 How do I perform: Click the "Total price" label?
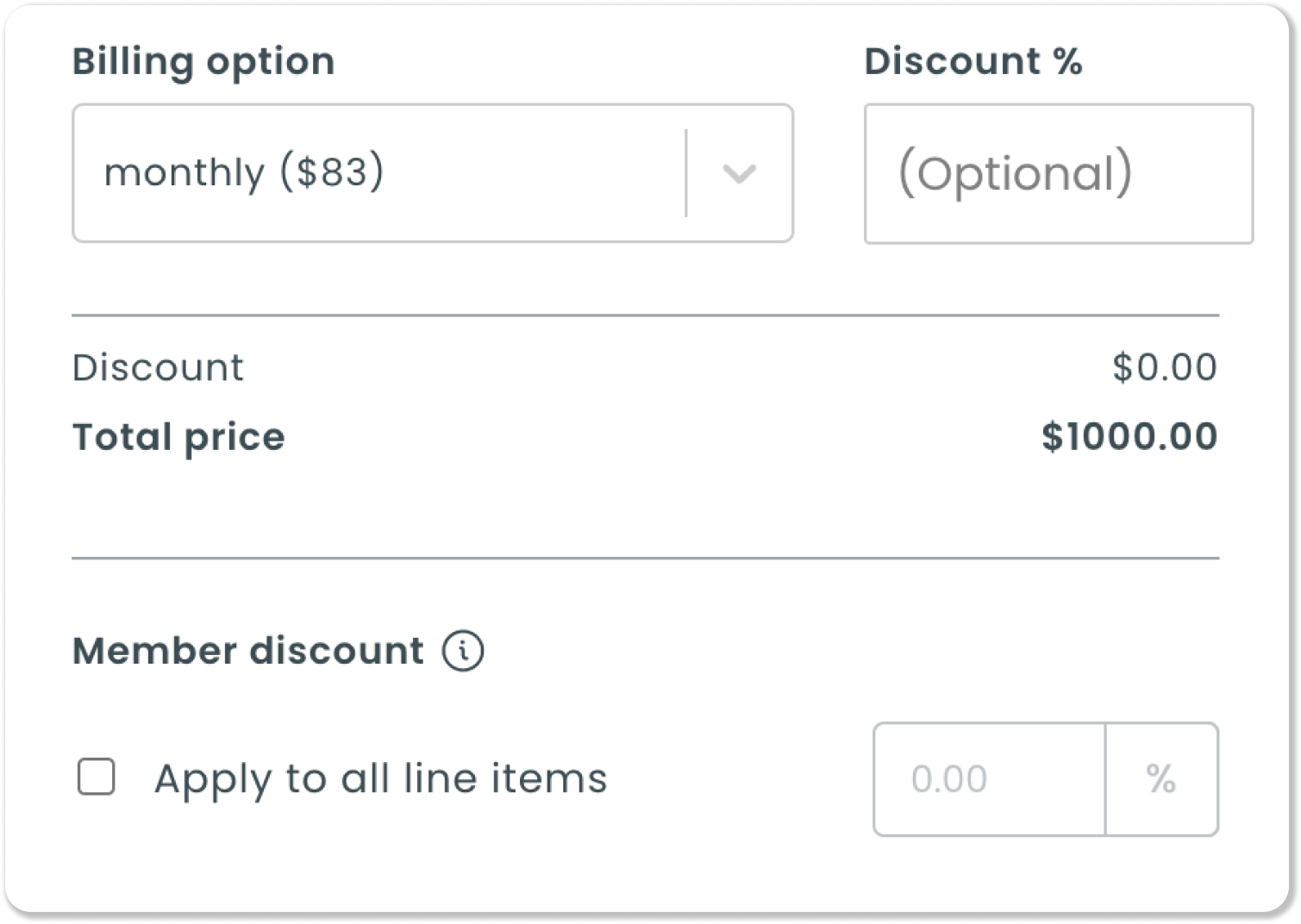pyautogui.click(x=178, y=437)
